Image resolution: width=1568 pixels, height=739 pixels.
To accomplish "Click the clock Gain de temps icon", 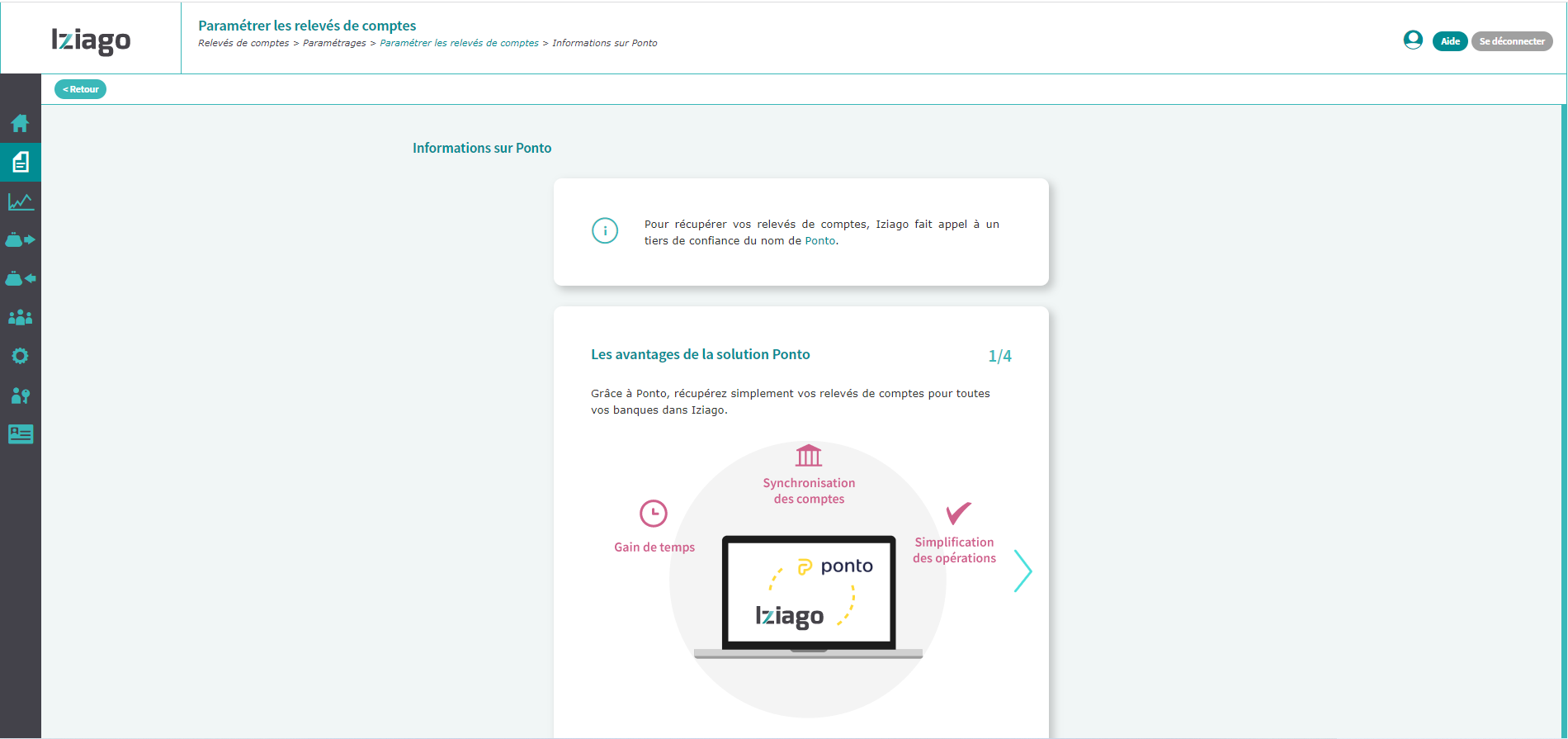I will [654, 514].
